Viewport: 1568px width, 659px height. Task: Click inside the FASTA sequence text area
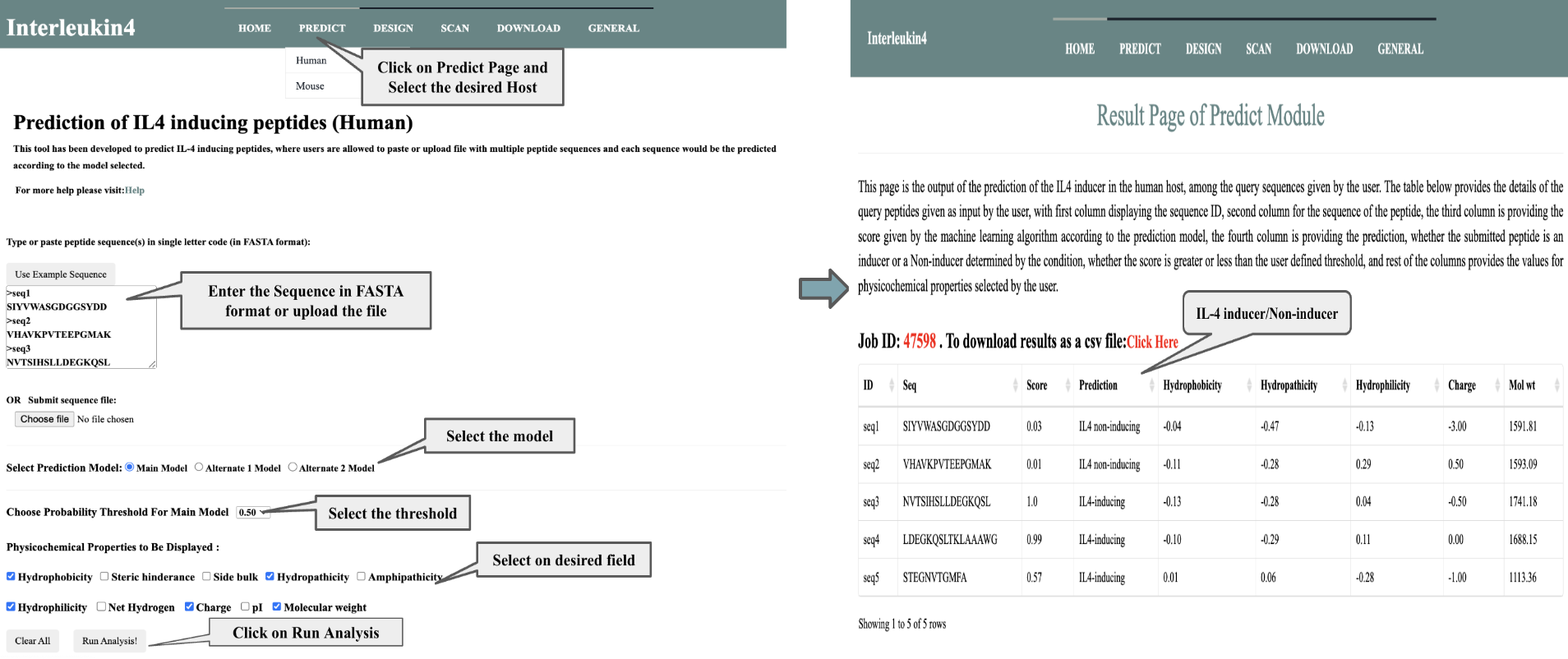tap(81, 327)
